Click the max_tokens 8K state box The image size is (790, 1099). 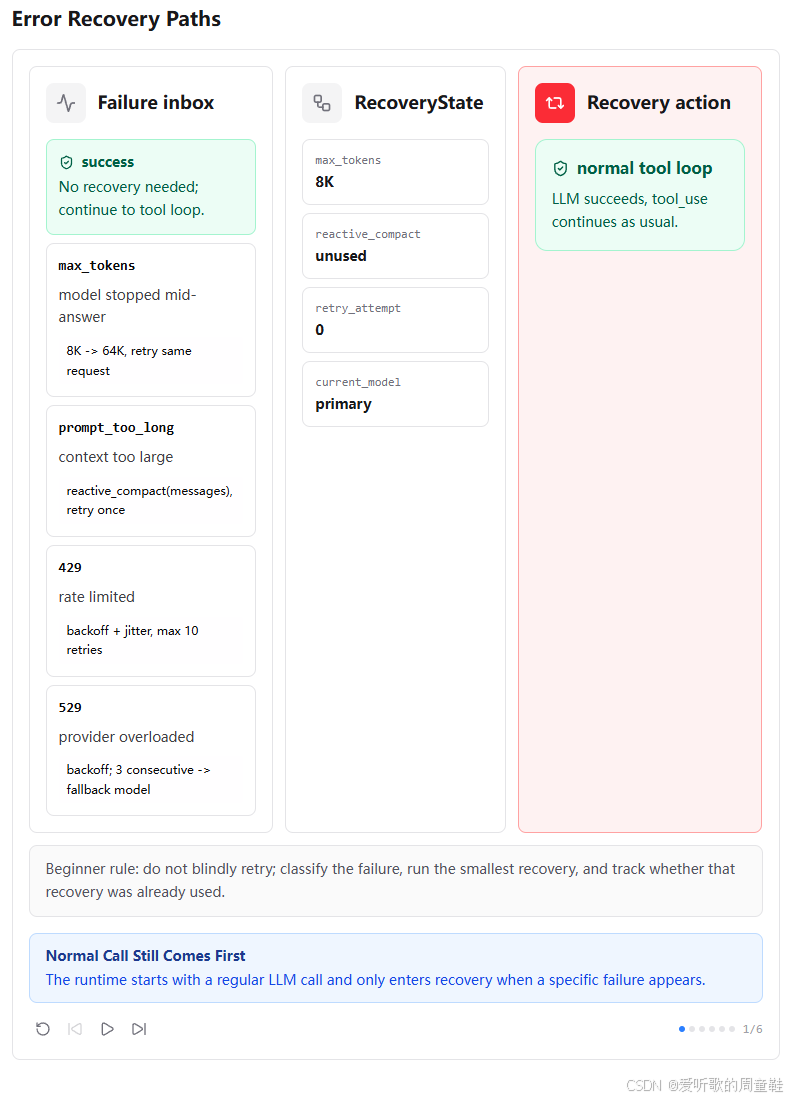pyautogui.click(x=395, y=172)
